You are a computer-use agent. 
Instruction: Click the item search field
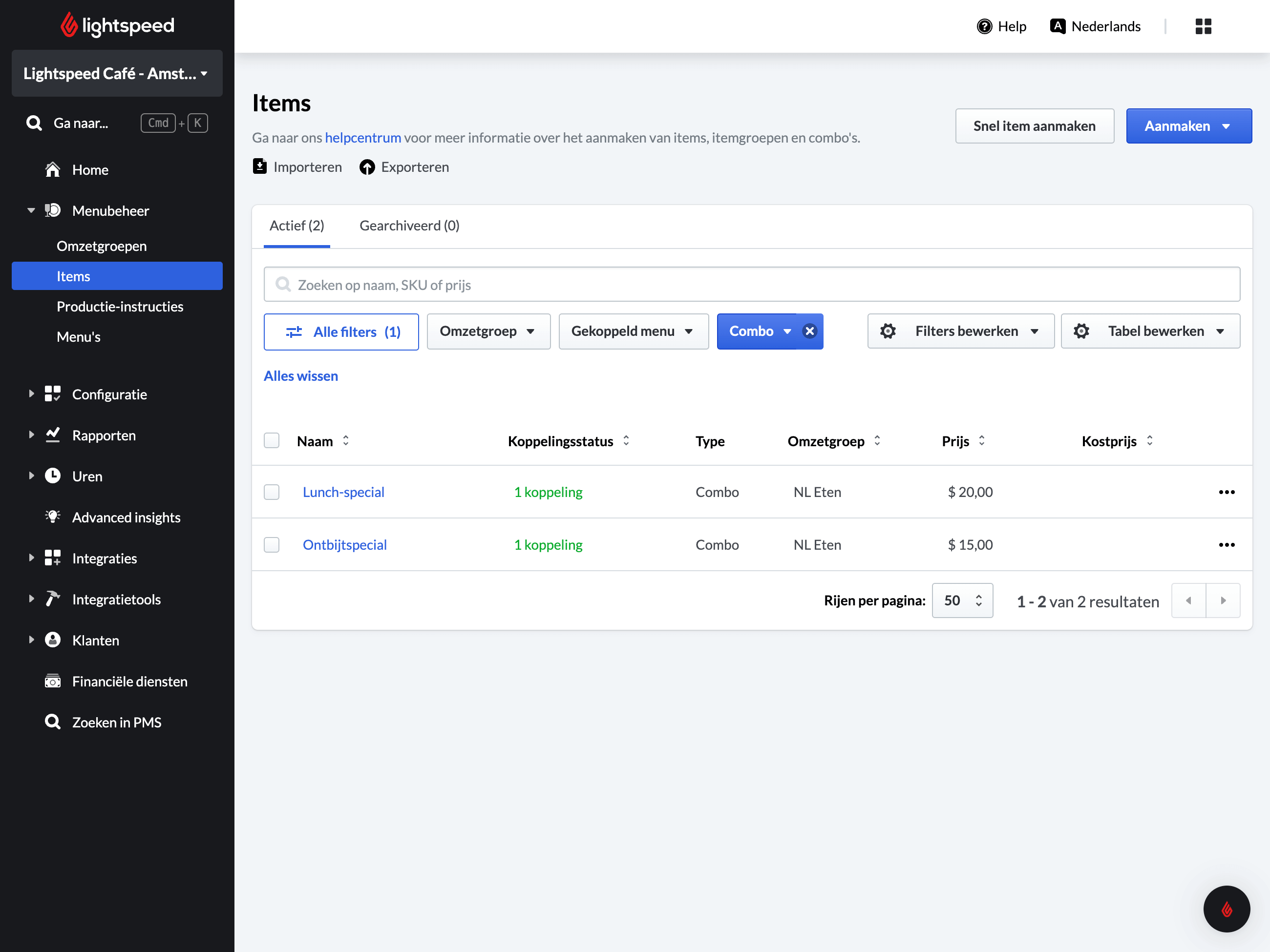click(x=752, y=284)
